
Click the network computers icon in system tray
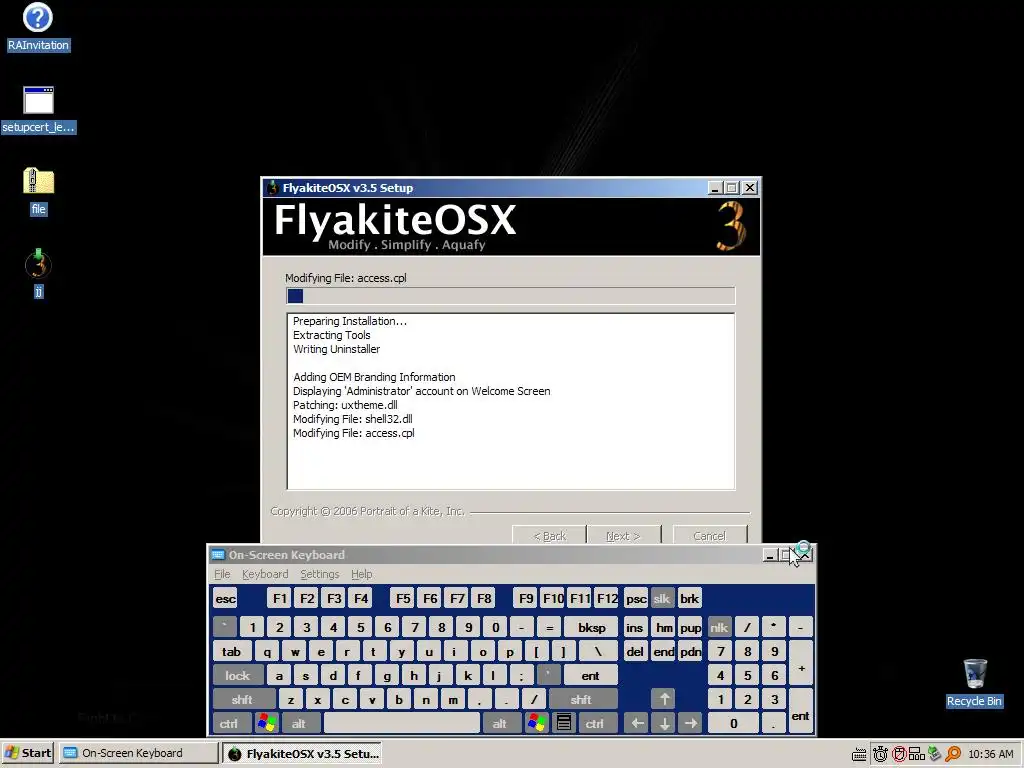point(916,754)
